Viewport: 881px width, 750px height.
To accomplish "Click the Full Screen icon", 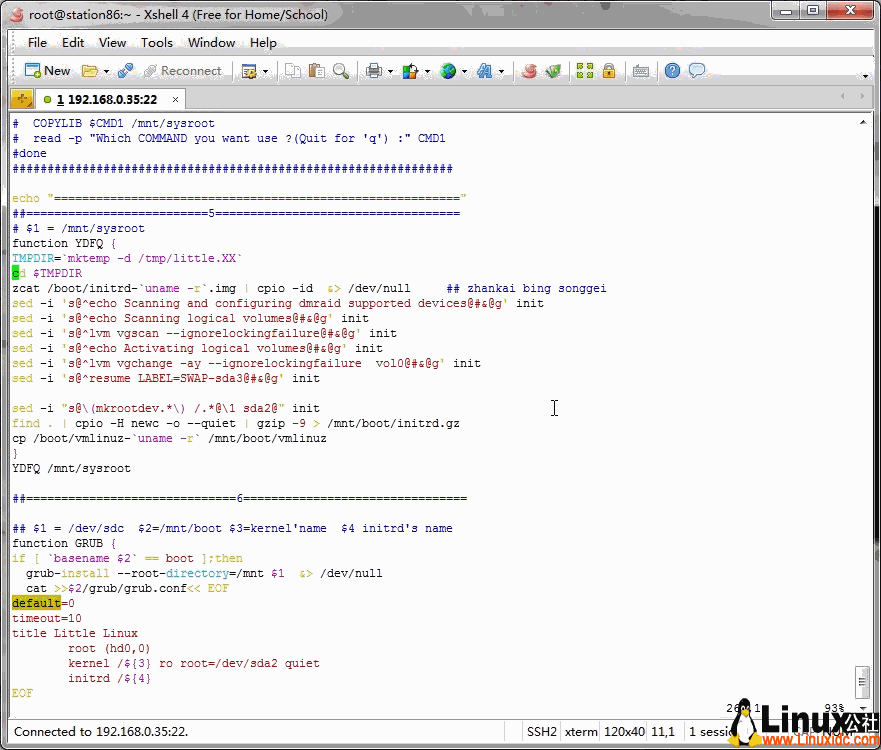I will (x=583, y=71).
